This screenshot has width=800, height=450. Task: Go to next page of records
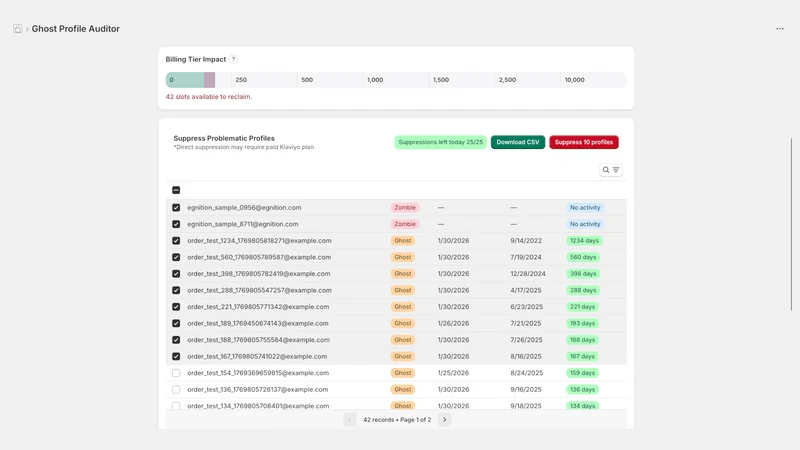click(444, 419)
